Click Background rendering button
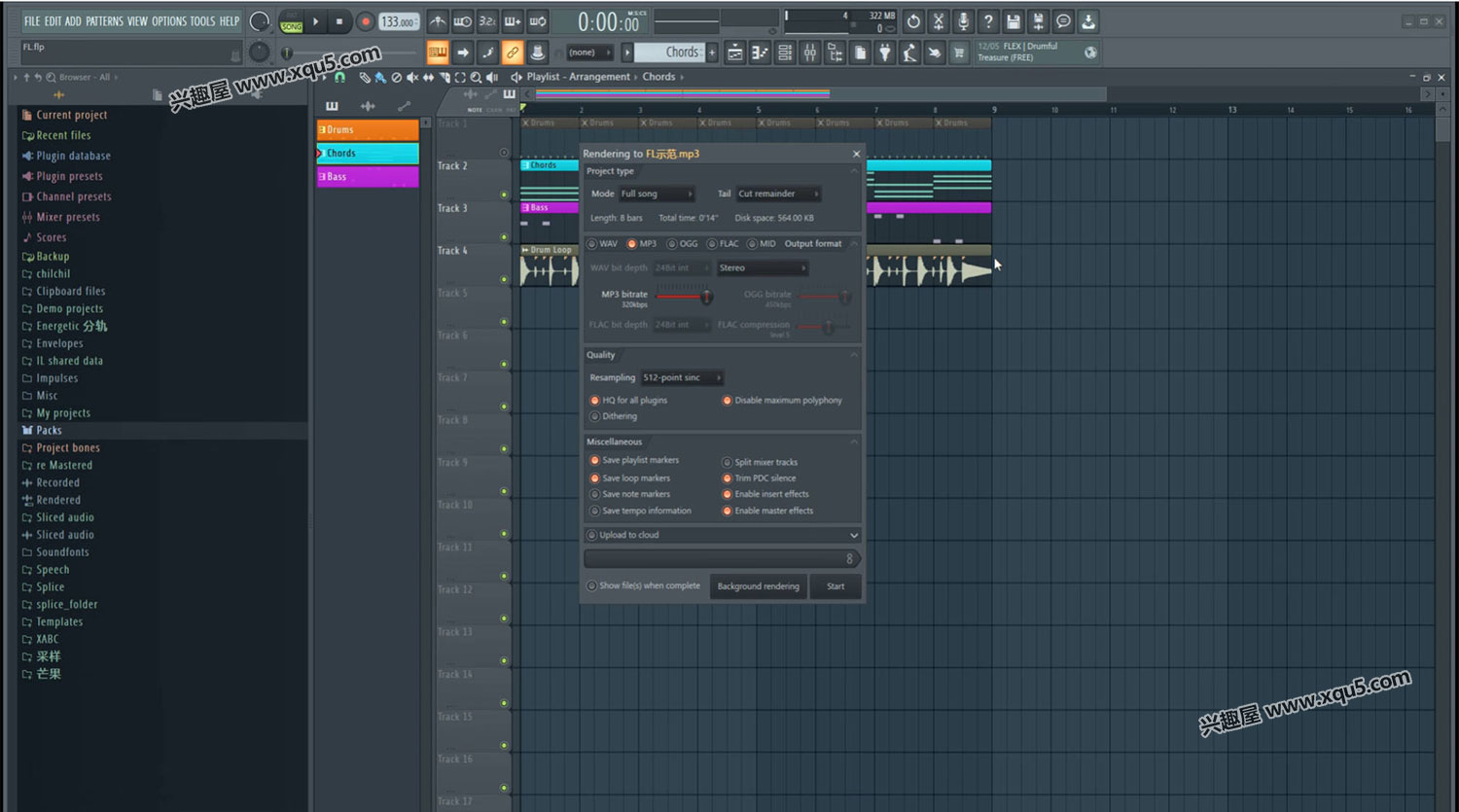The image size is (1459, 812). tap(759, 586)
